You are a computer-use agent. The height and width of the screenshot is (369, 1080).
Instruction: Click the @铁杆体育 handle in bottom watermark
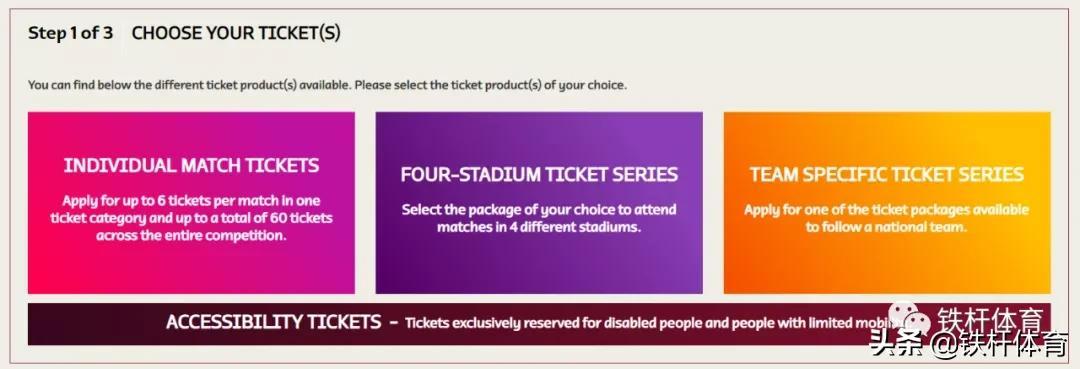(x=997, y=344)
